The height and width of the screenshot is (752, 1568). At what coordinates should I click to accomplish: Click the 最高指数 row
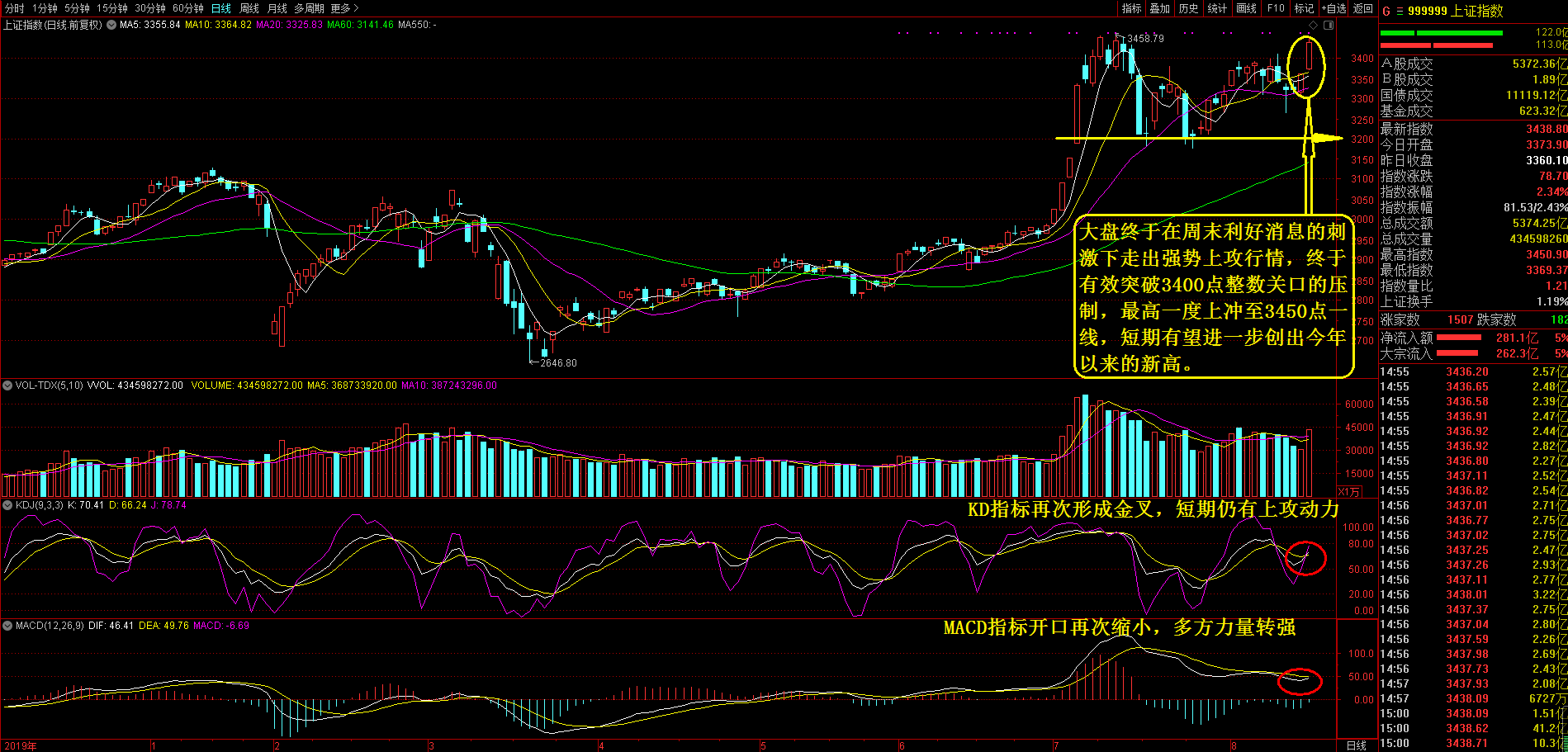tap(1473, 254)
